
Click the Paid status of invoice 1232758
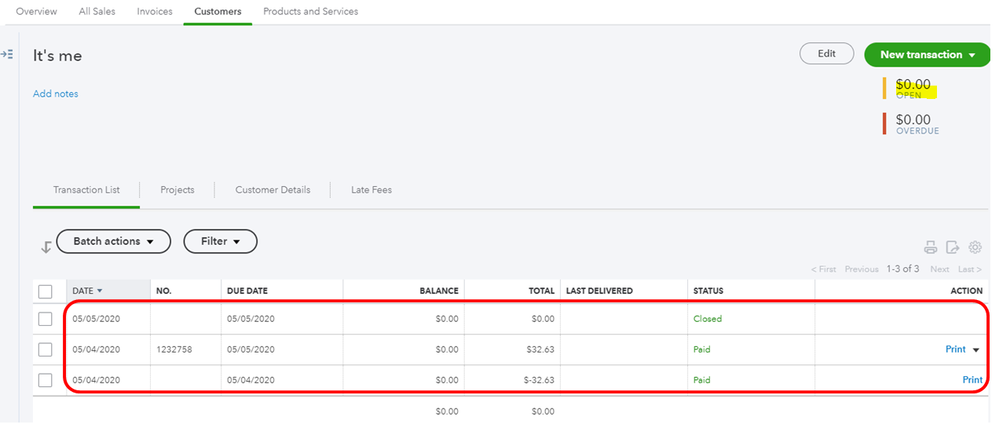pyautogui.click(x=701, y=349)
